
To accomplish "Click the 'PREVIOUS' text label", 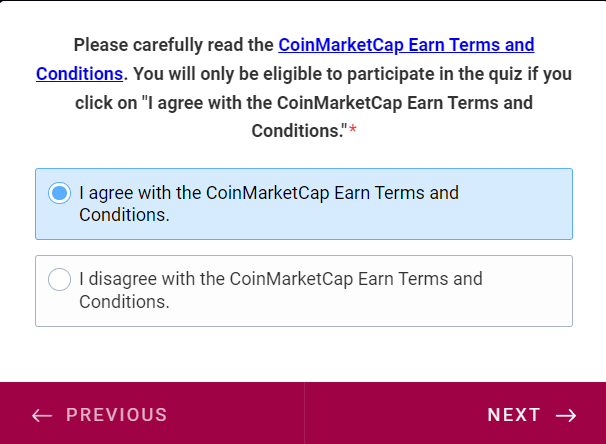I will pos(117,415).
